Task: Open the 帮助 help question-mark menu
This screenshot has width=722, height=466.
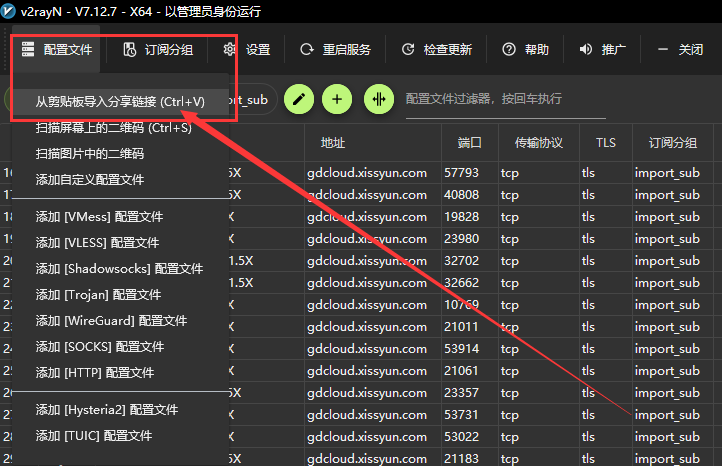Action: pos(525,50)
